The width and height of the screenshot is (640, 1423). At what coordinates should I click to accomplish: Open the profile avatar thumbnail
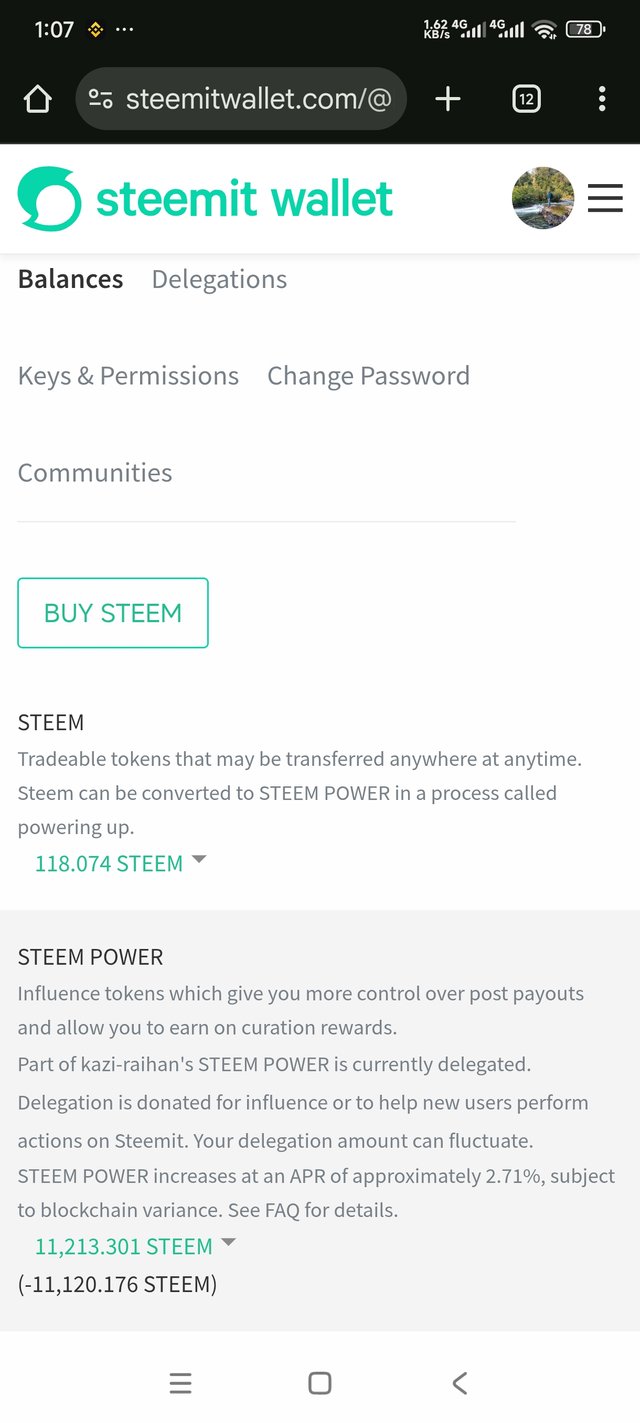tap(543, 198)
